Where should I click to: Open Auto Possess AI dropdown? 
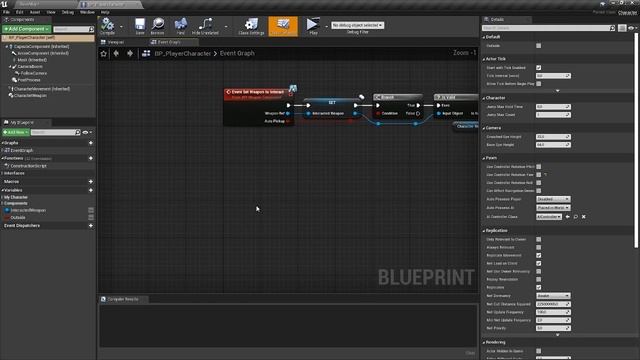tap(553, 208)
